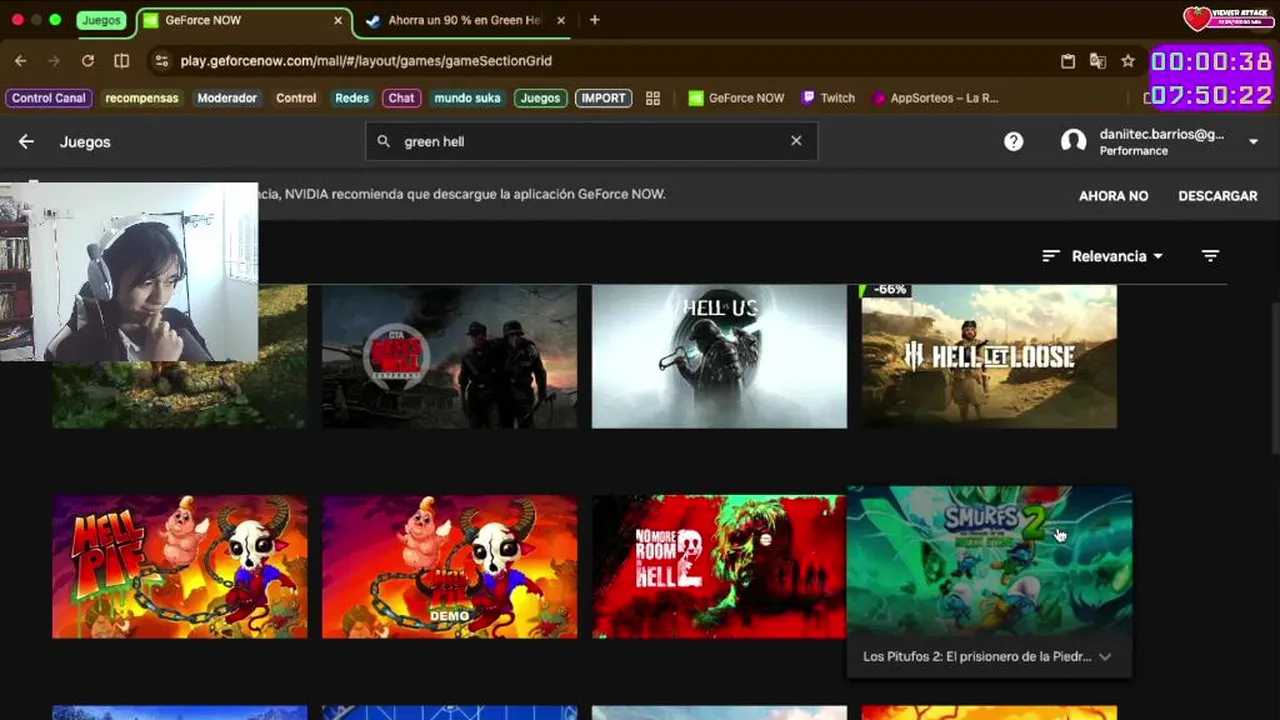Clear the green hell search text

point(796,141)
